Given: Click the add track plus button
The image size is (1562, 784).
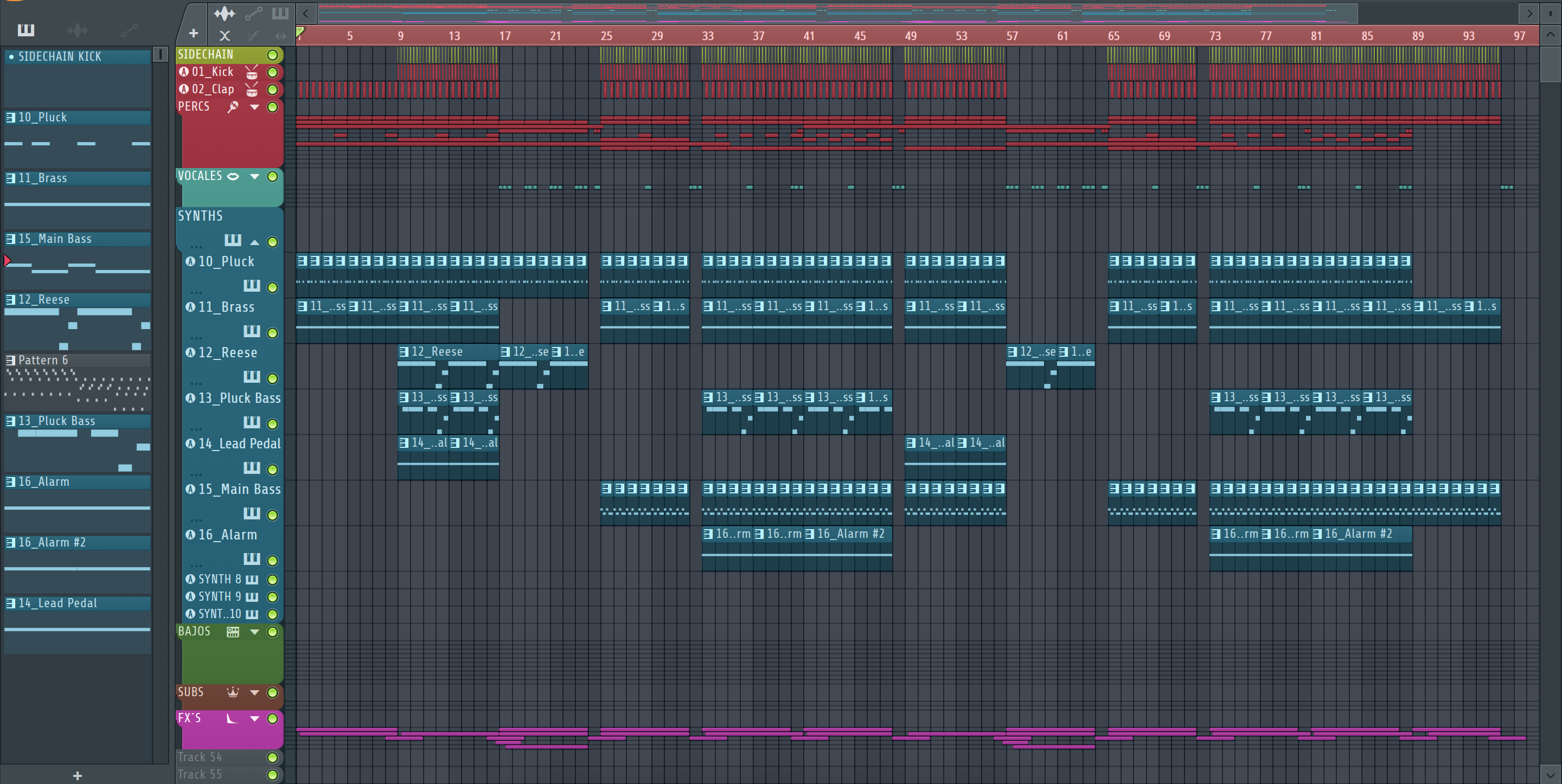Looking at the screenshot, I should point(194,34).
